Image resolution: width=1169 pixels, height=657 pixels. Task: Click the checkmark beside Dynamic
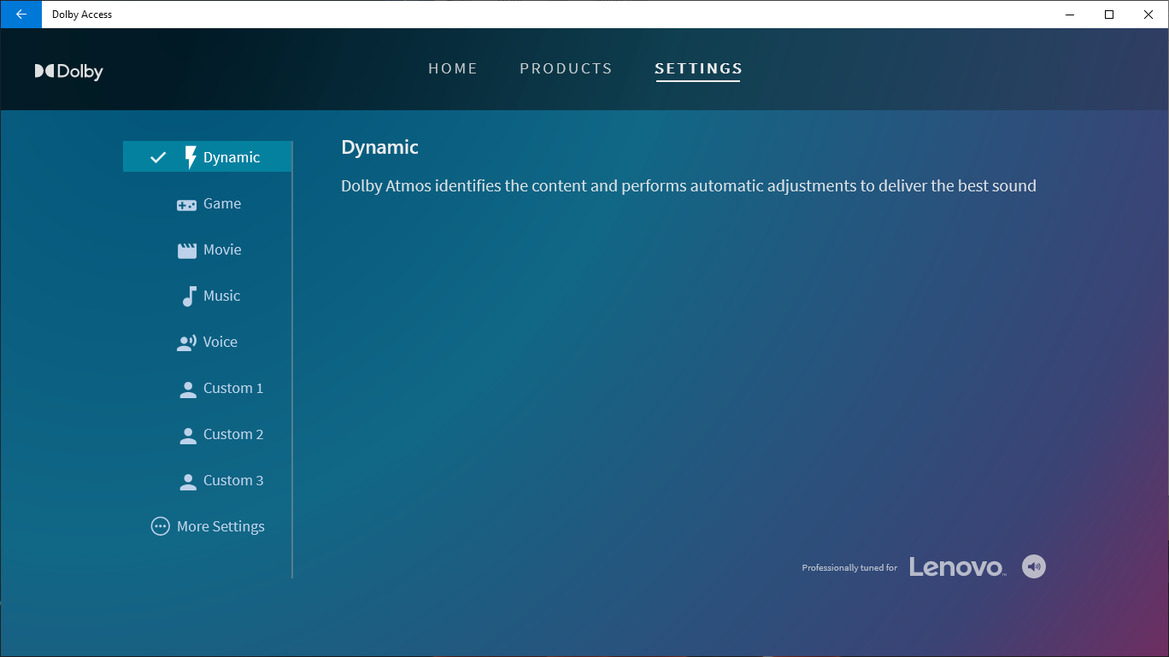pos(158,157)
